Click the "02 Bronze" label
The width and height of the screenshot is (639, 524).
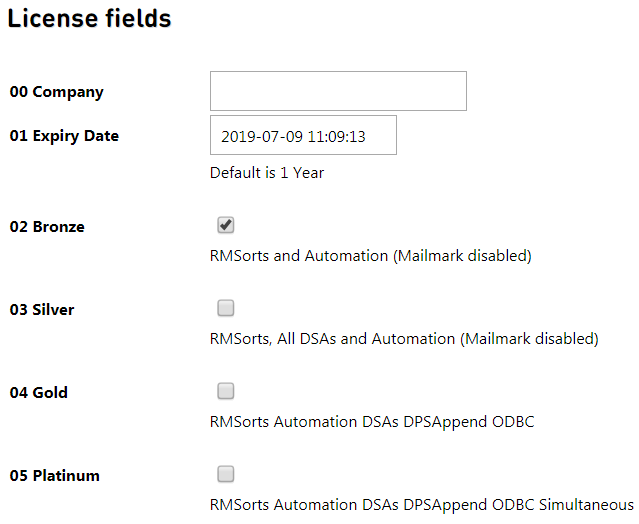[47, 227]
